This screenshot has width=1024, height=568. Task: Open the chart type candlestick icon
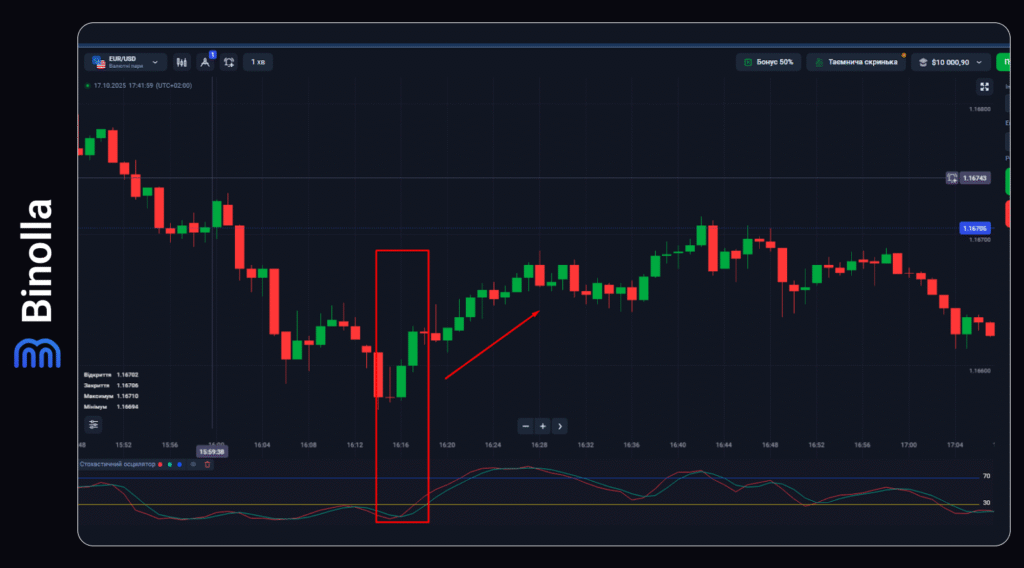click(x=182, y=62)
